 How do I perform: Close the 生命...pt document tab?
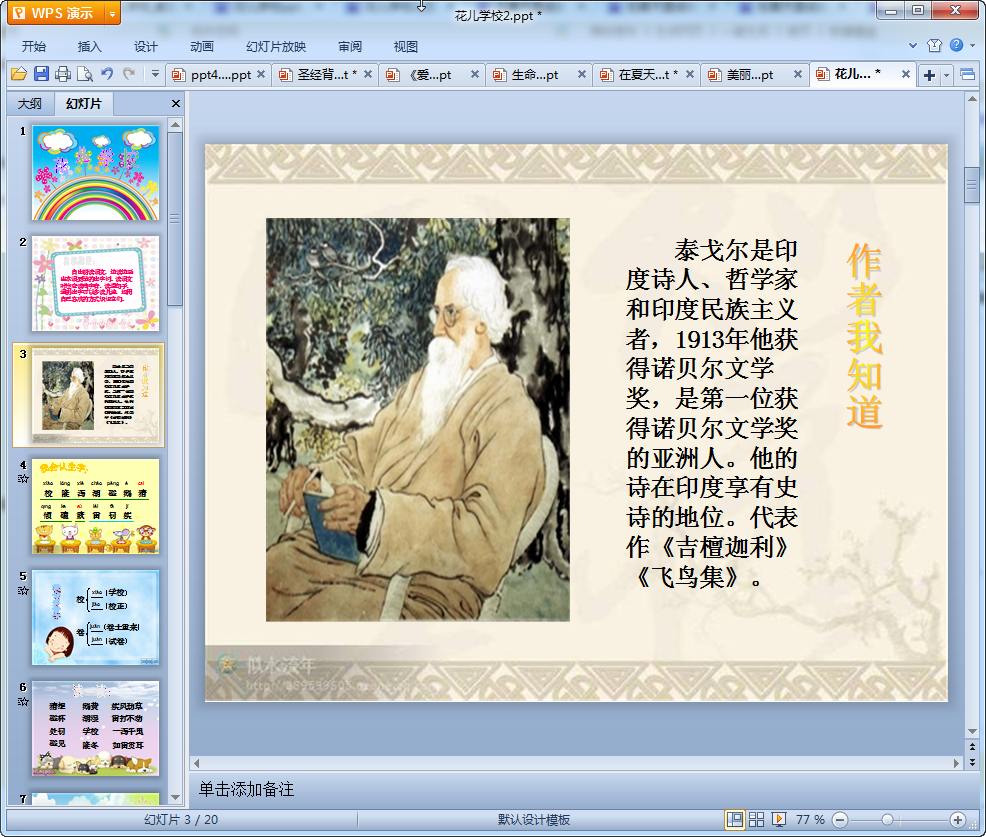click(582, 74)
